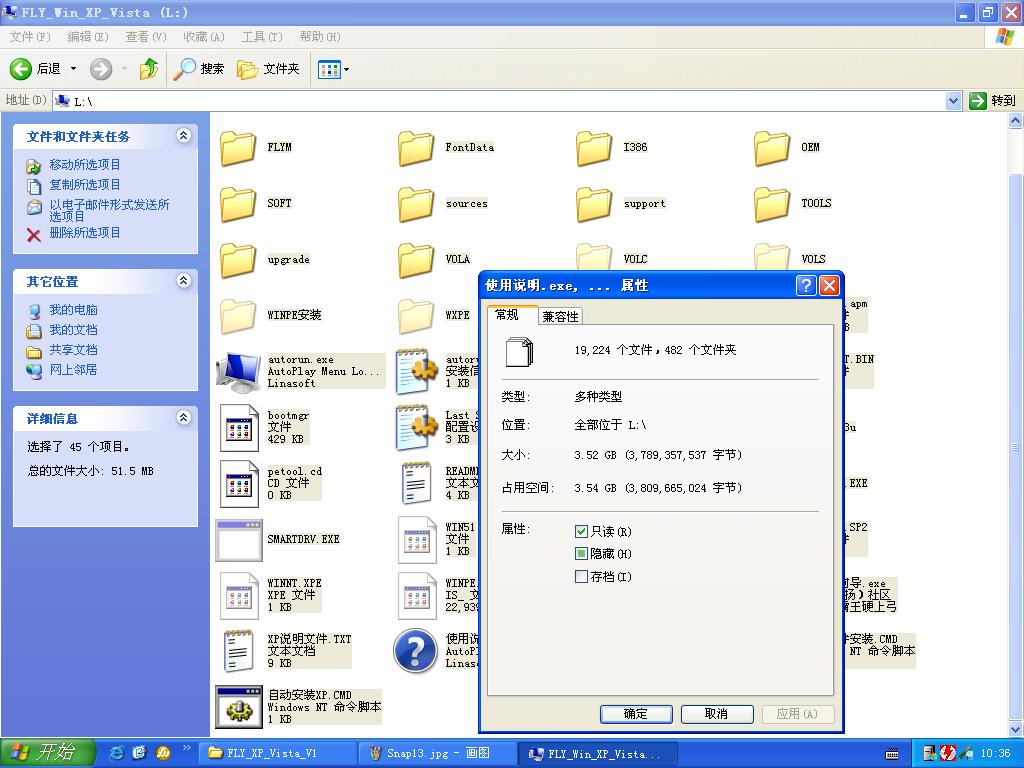1024x768 pixels.
Task: Select the FontData folder icon
Action: [416, 148]
